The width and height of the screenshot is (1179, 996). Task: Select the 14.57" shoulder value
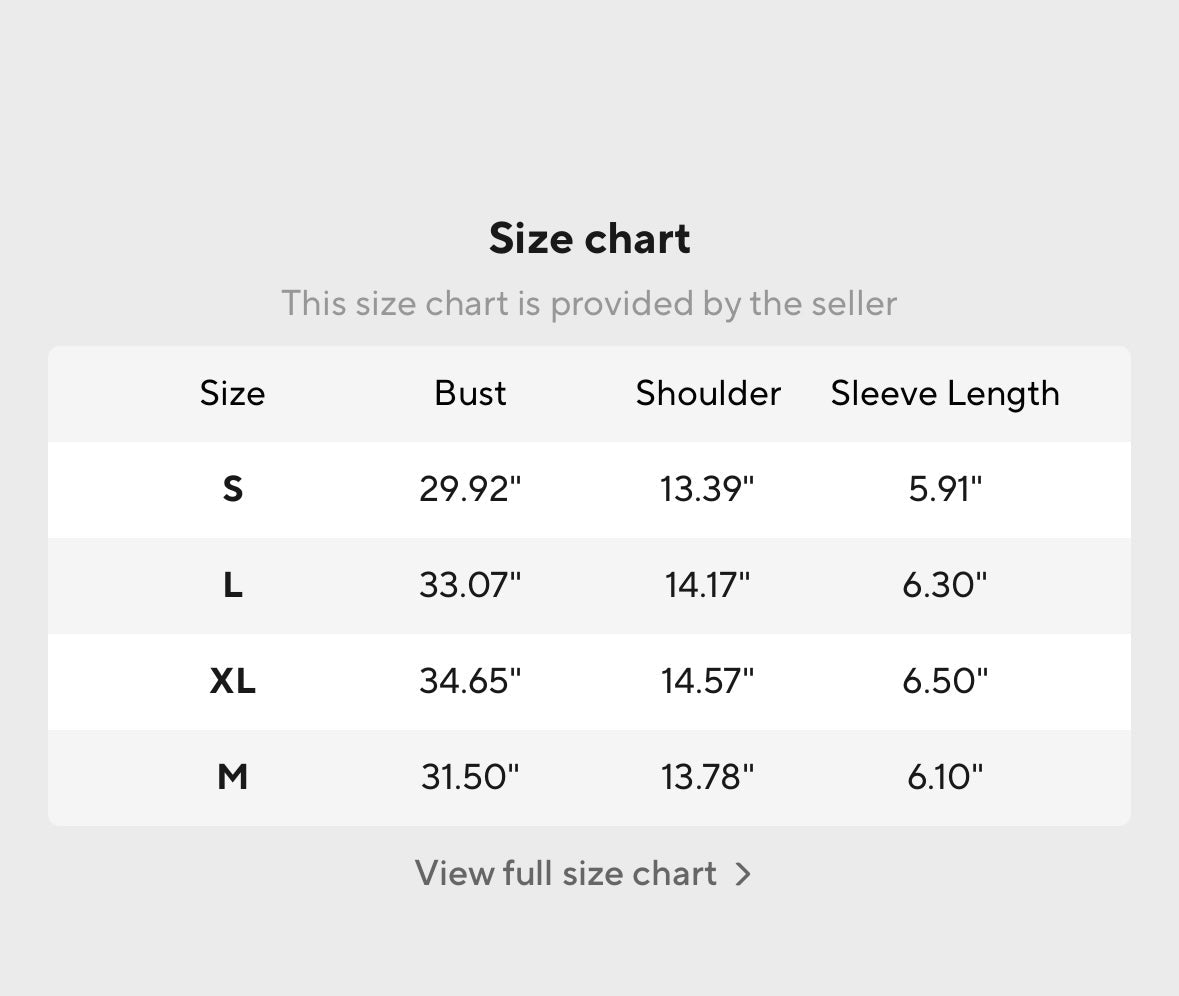coord(707,681)
